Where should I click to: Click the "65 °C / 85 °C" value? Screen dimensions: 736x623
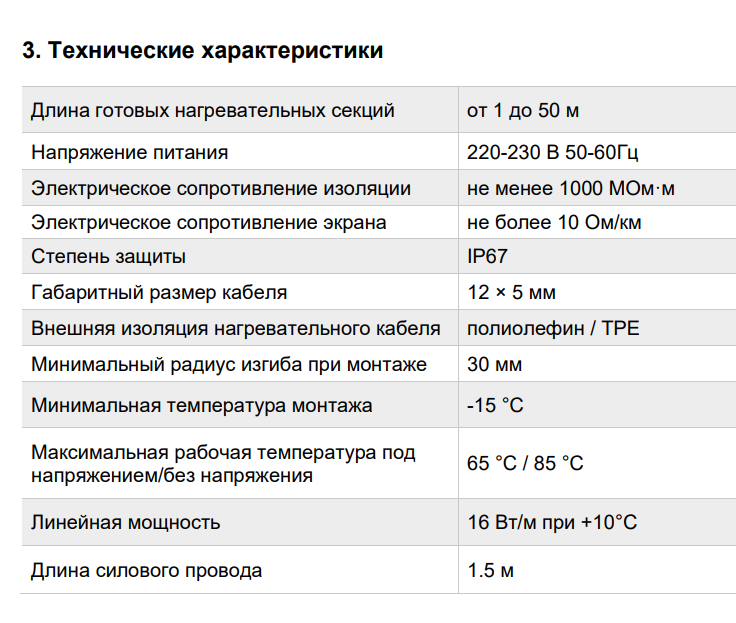[525, 463]
